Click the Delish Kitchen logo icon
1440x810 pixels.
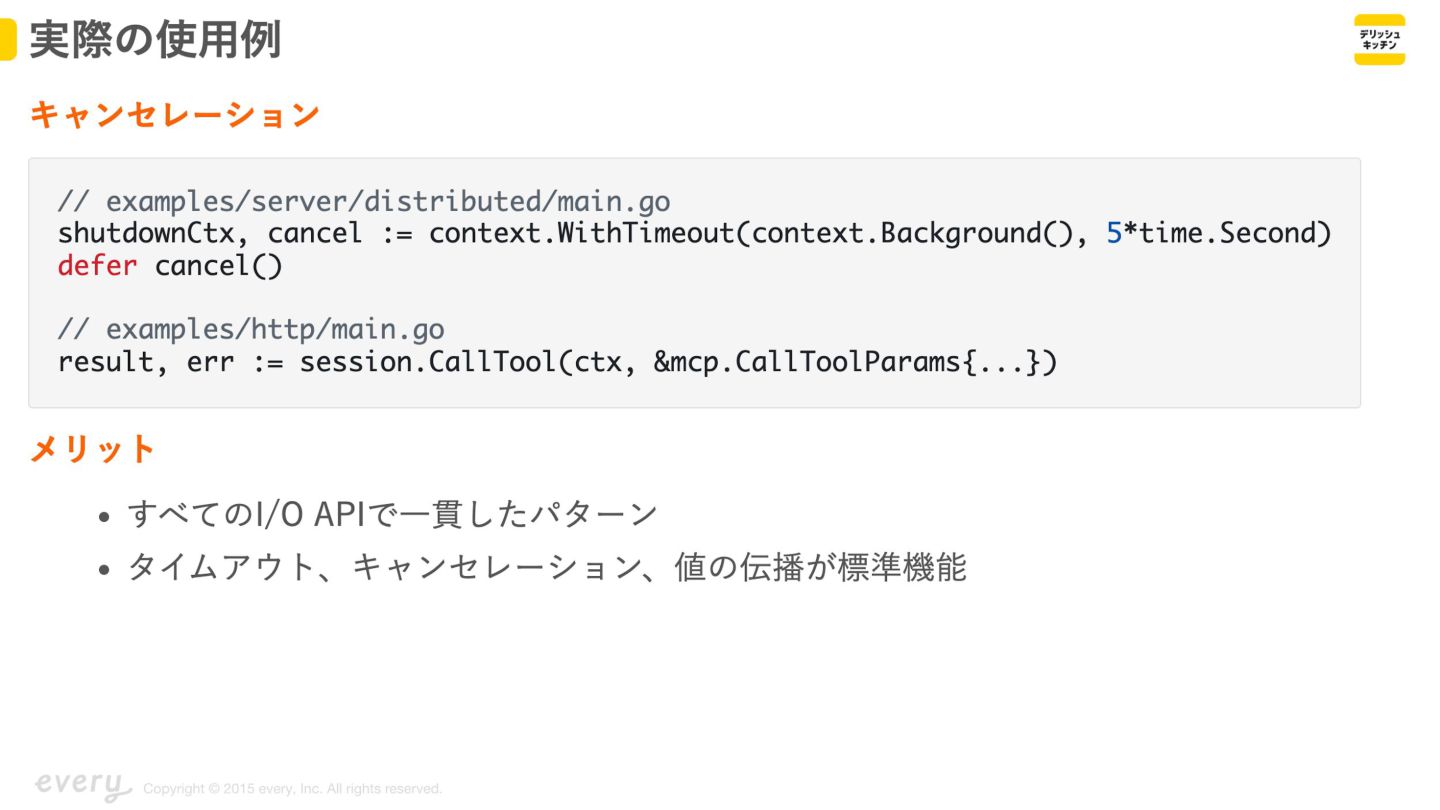(1379, 40)
